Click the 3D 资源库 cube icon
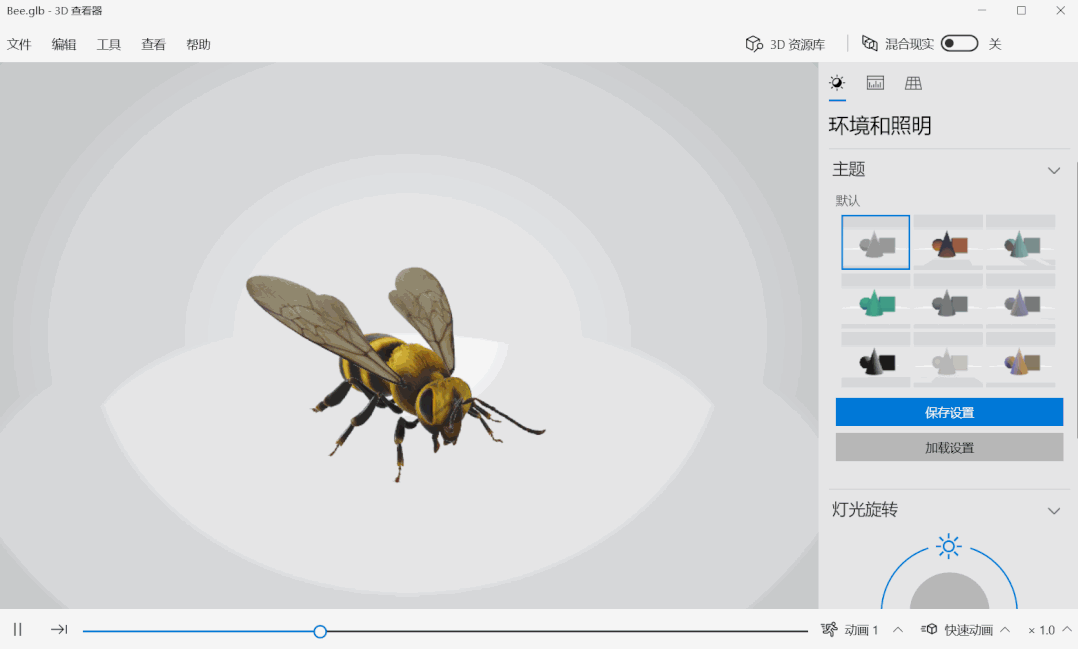Screen dimensions: 1078x649 pyautogui.click(x=754, y=44)
